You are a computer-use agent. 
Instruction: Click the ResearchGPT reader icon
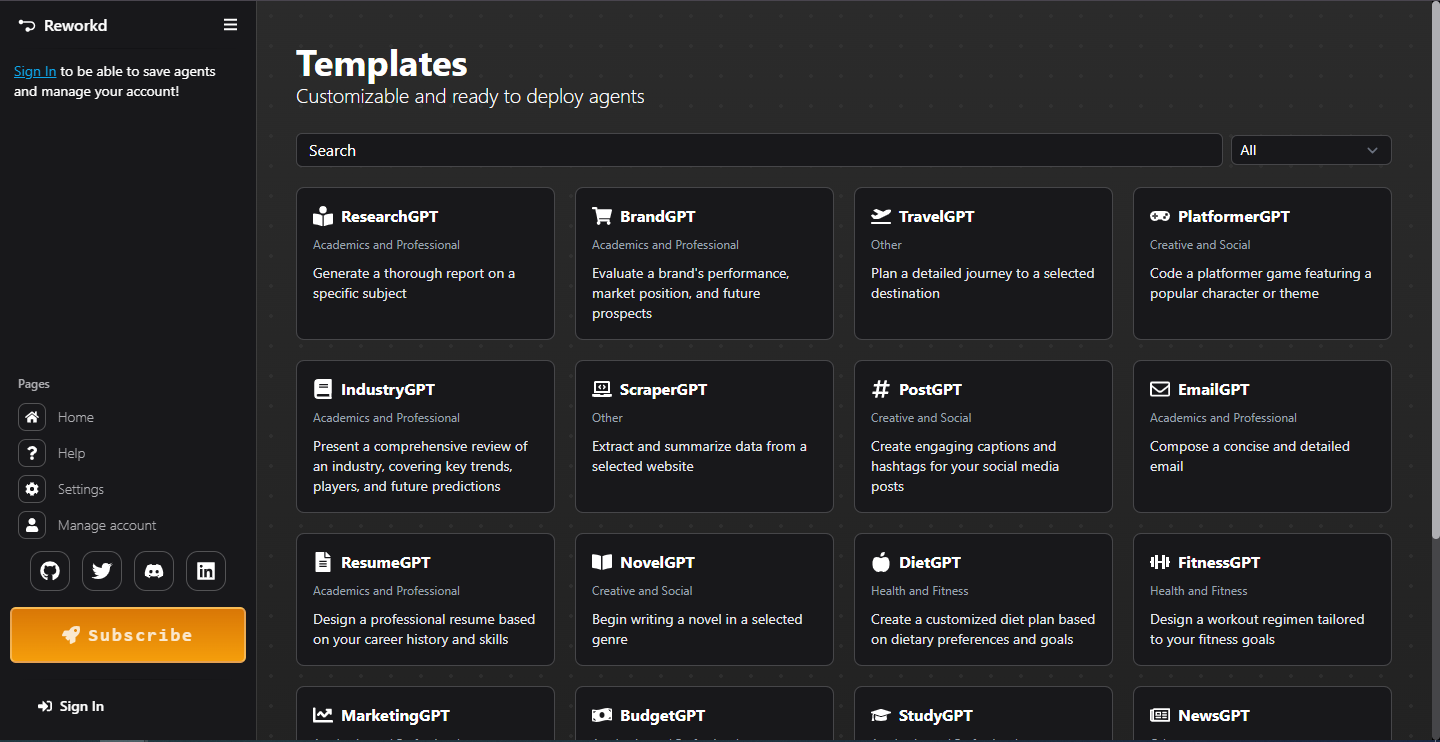pos(323,216)
